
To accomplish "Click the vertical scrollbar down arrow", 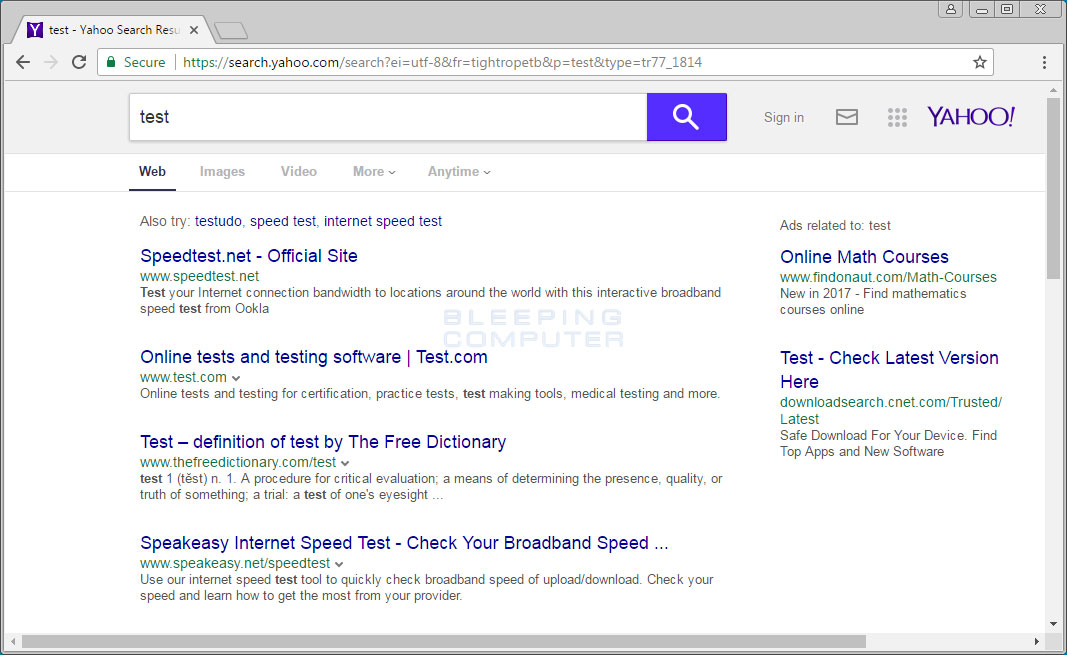I will (x=1053, y=623).
